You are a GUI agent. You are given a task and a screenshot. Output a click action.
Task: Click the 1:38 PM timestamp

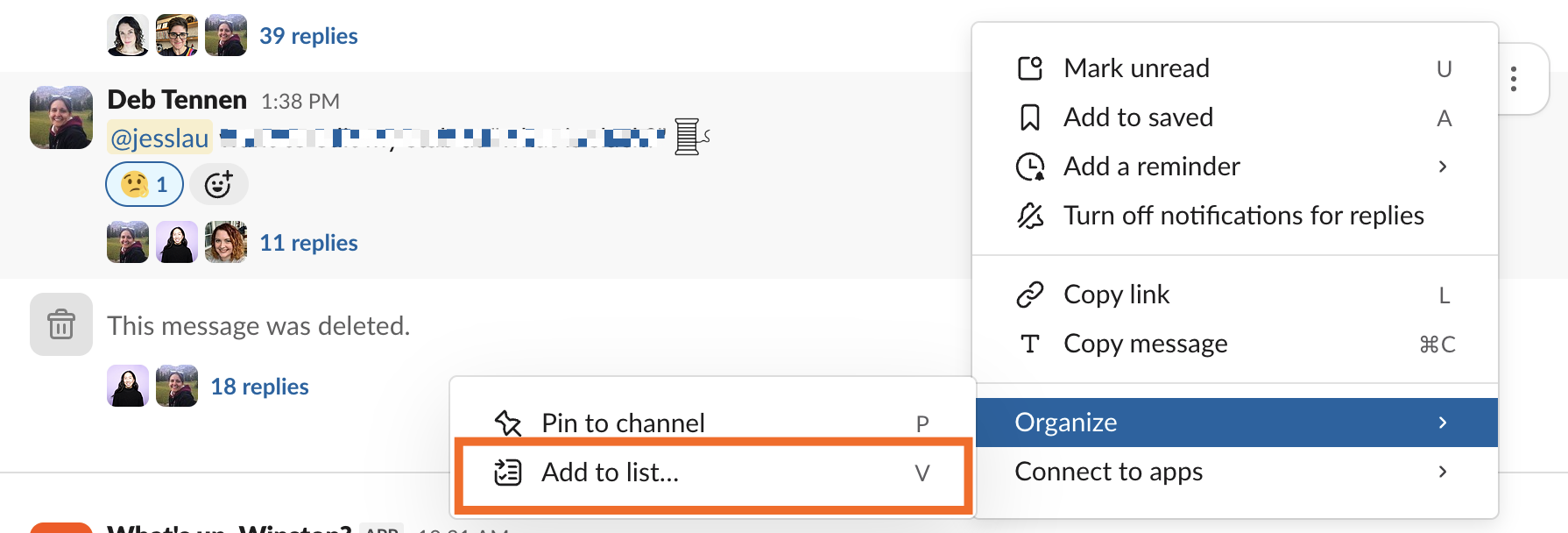click(x=300, y=102)
